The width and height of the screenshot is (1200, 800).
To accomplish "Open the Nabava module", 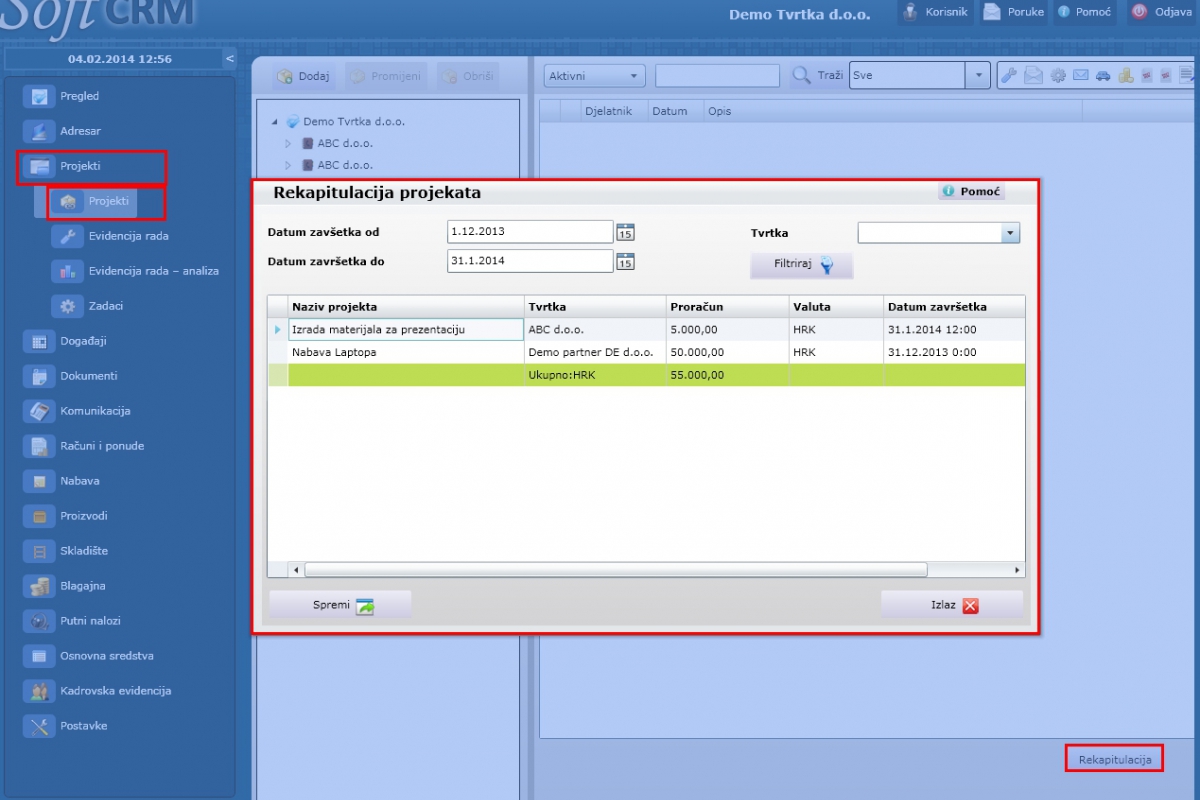I will click(64, 481).
